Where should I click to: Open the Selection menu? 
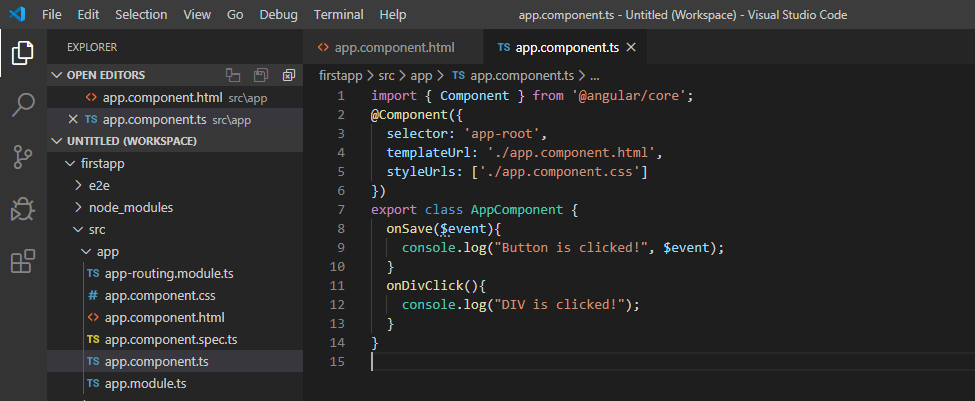click(x=141, y=14)
